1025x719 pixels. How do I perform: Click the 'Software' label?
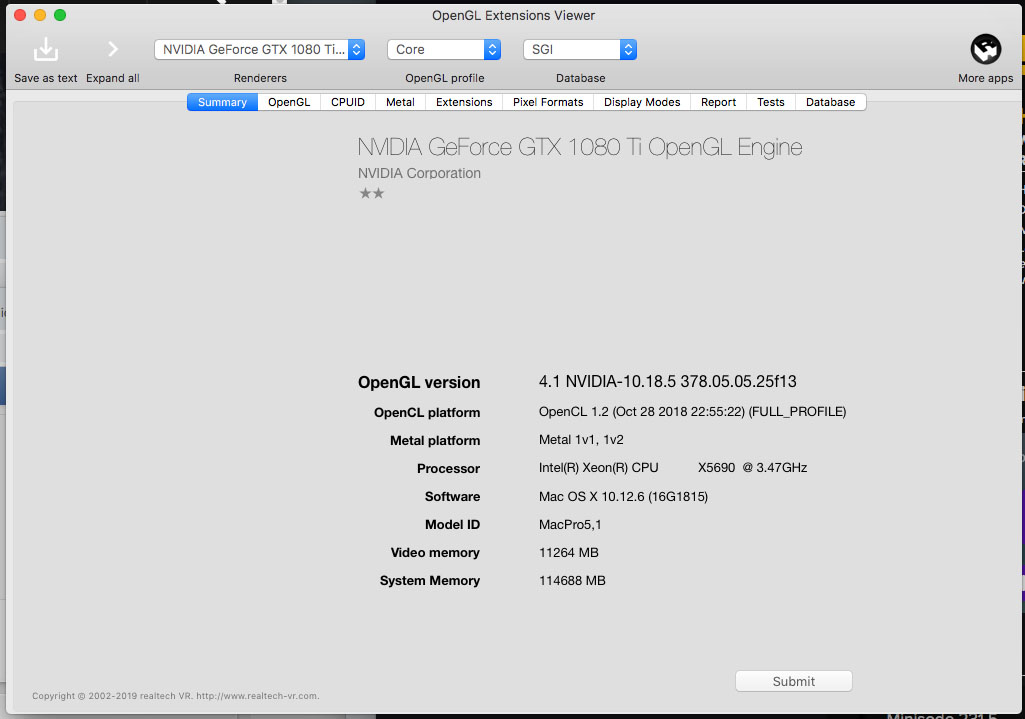pos(452,497)
